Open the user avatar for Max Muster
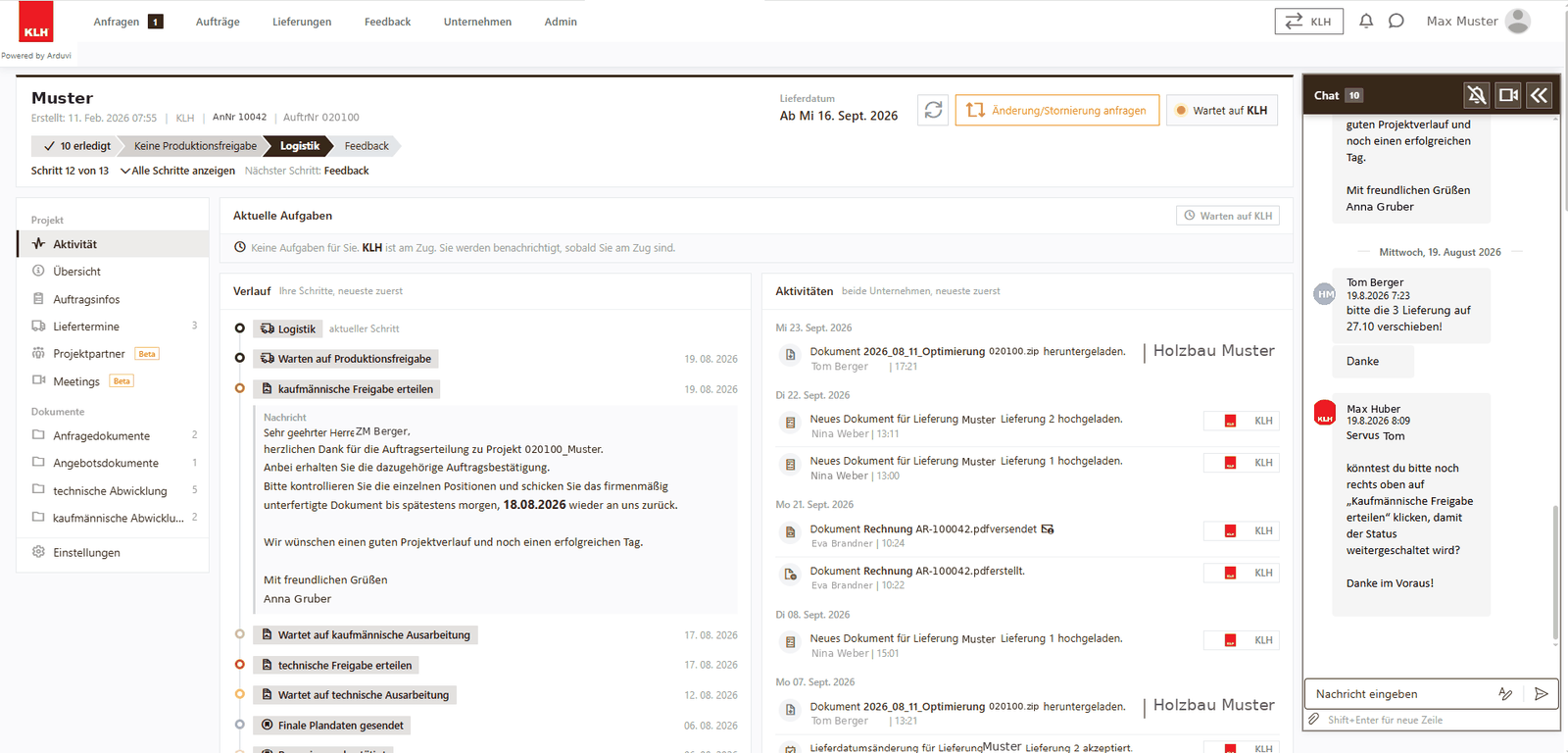This screenshot has height=753, width=1568. tap(1517, 21)
